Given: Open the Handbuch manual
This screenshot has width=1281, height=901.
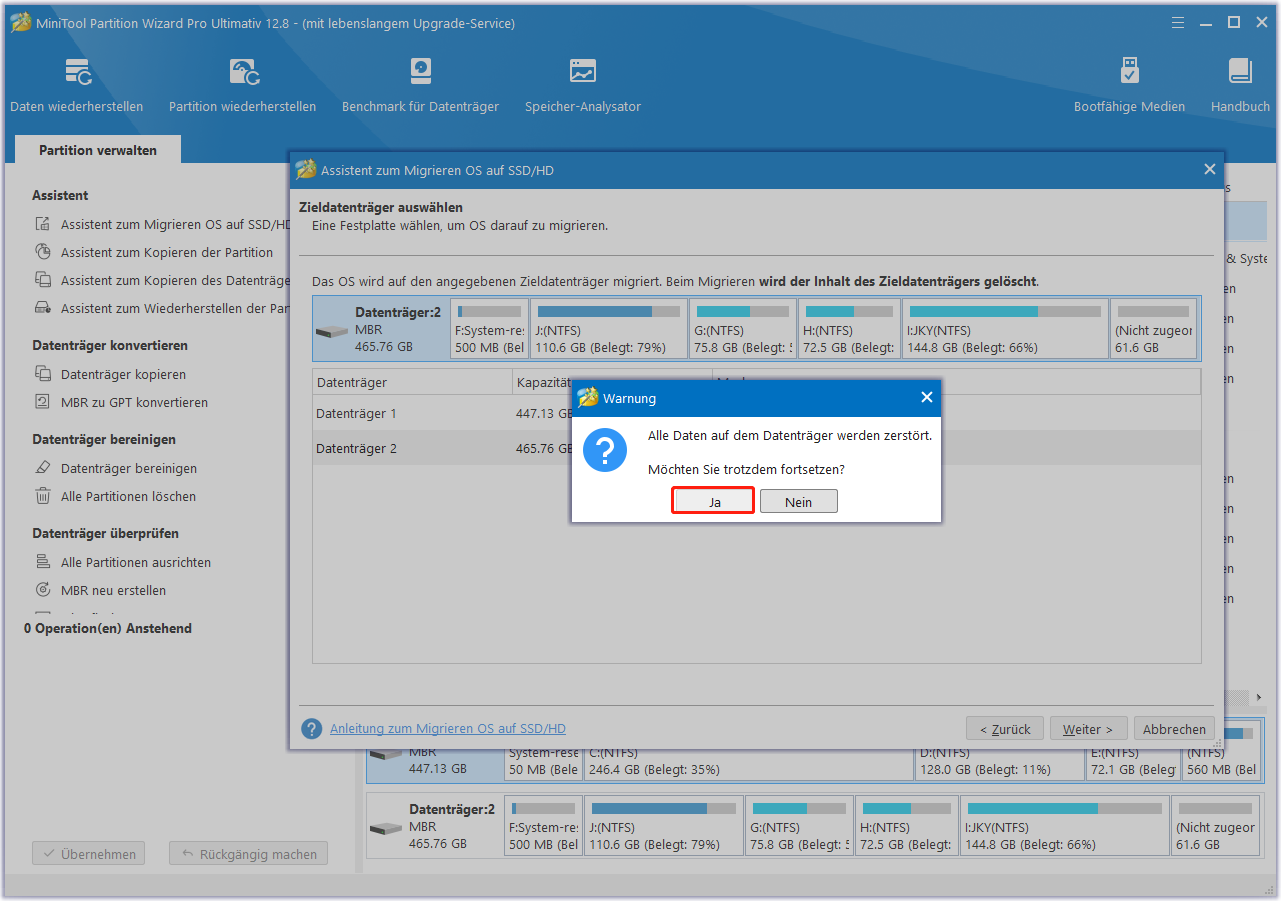Looking at the screenshot, I should point(1240,85).
